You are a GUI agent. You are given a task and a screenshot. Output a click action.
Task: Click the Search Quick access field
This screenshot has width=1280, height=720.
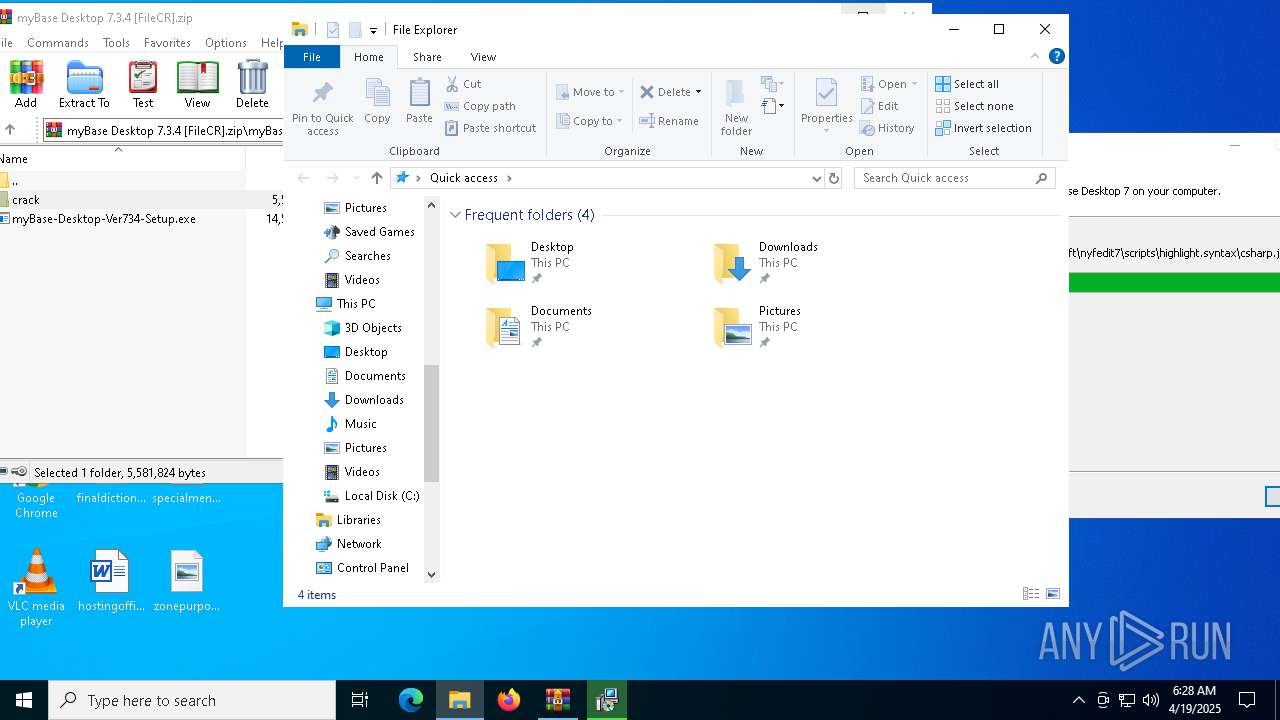click(x=955, y=178)
